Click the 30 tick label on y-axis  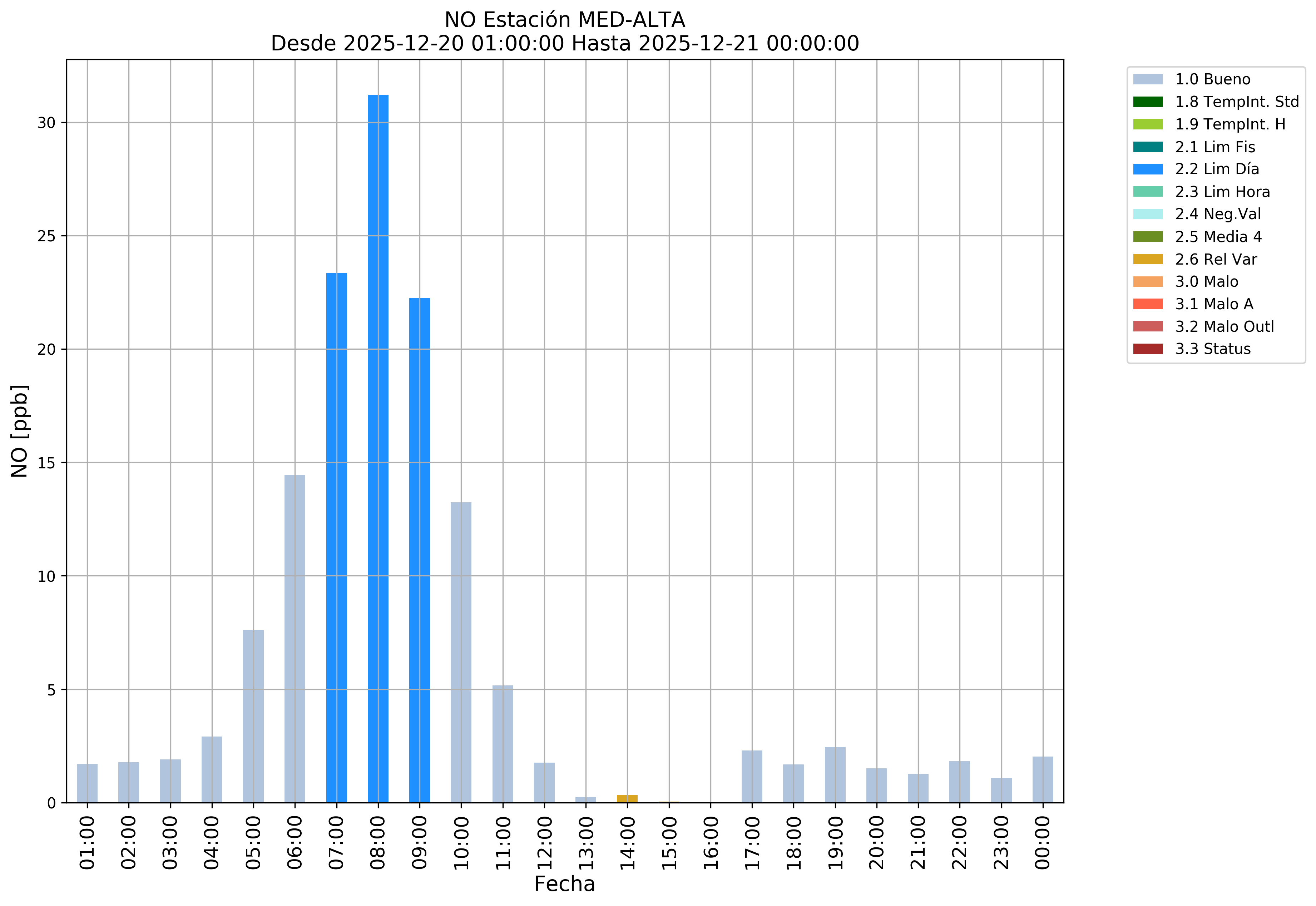coord(46,123)
